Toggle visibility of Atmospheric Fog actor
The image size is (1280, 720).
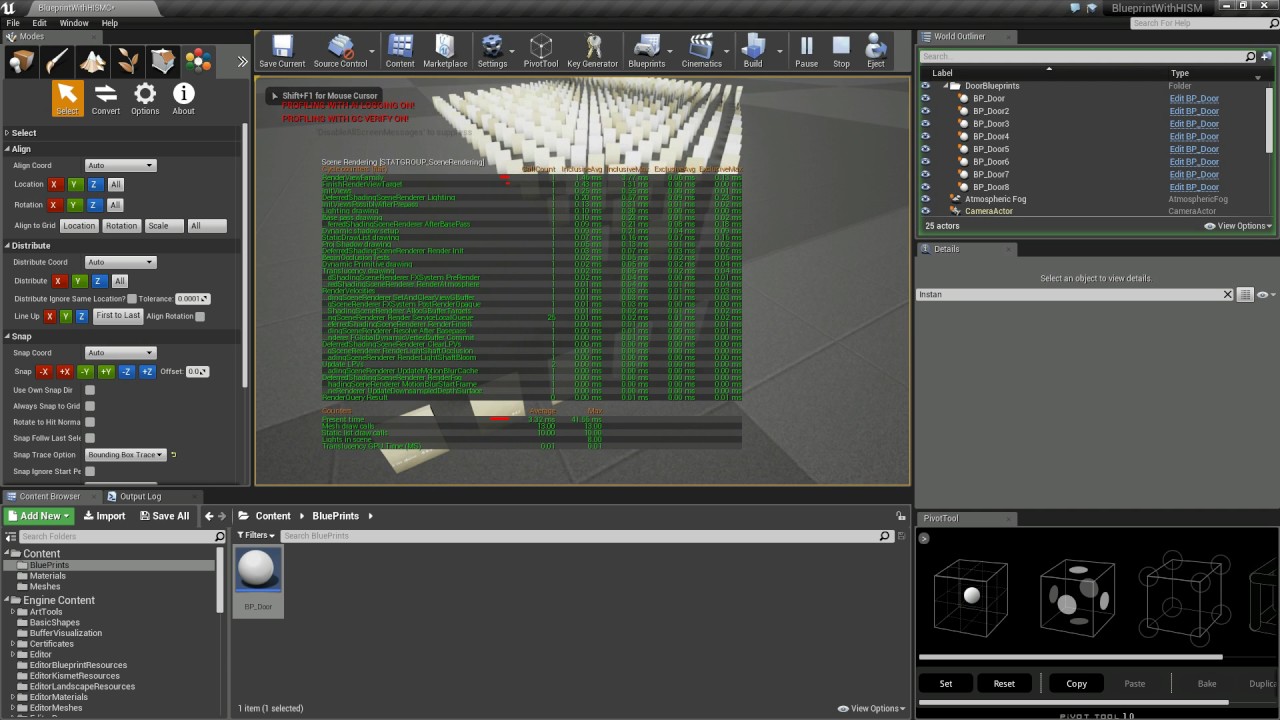(925, 199)
